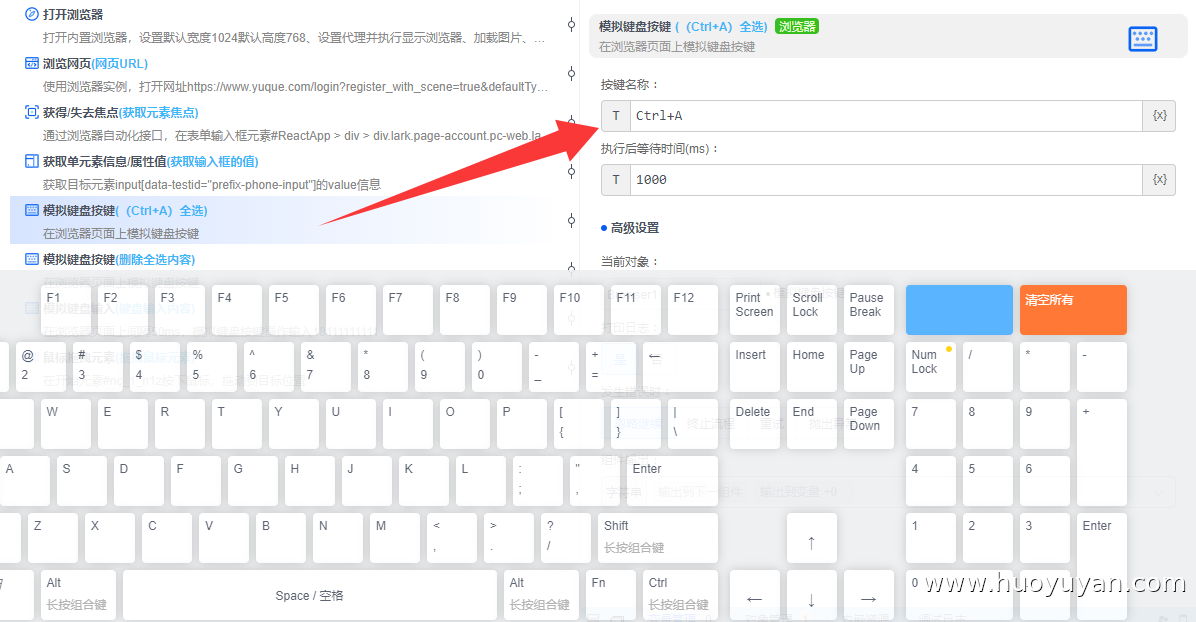Click the question mark slash key

(x=565, y=538)
